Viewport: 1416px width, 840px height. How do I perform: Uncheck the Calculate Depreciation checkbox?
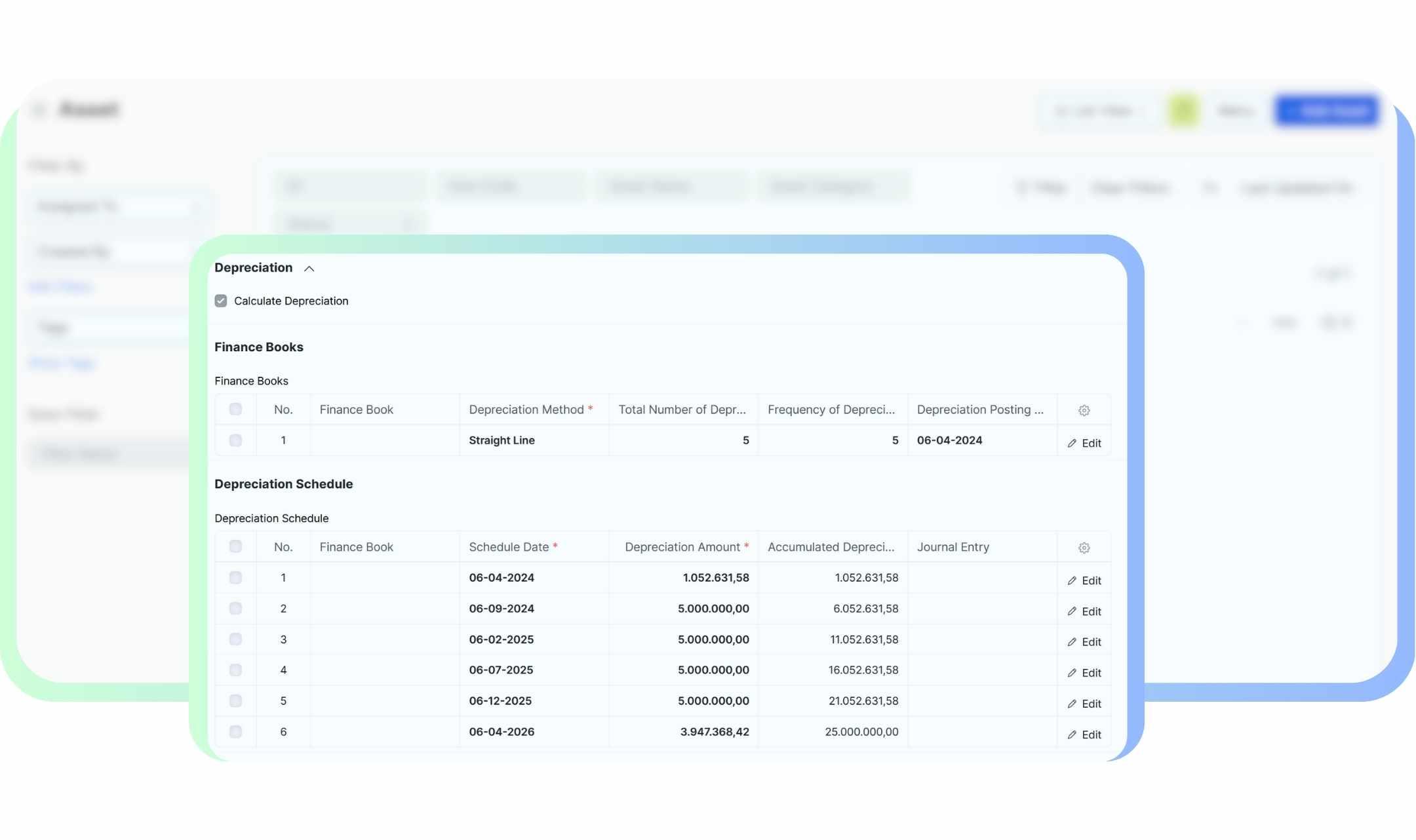[221, 301]
